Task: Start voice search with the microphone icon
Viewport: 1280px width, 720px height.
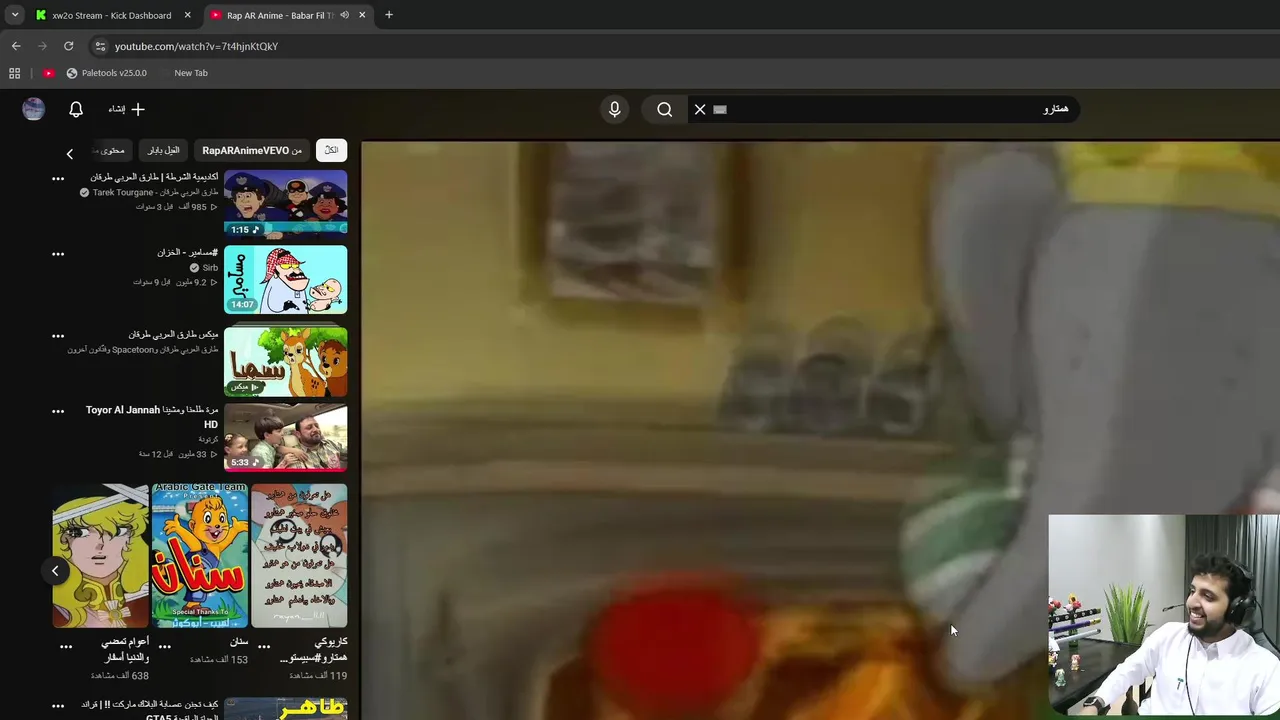Action: [x=615, y=109]
